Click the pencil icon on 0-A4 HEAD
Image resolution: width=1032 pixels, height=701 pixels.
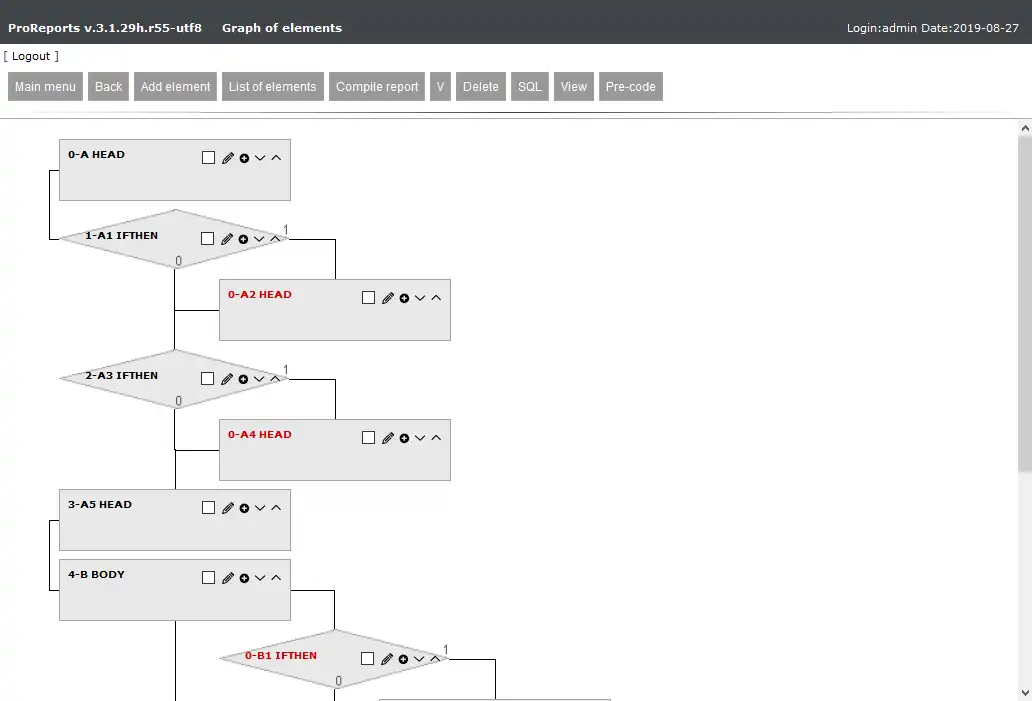[388, 438]
